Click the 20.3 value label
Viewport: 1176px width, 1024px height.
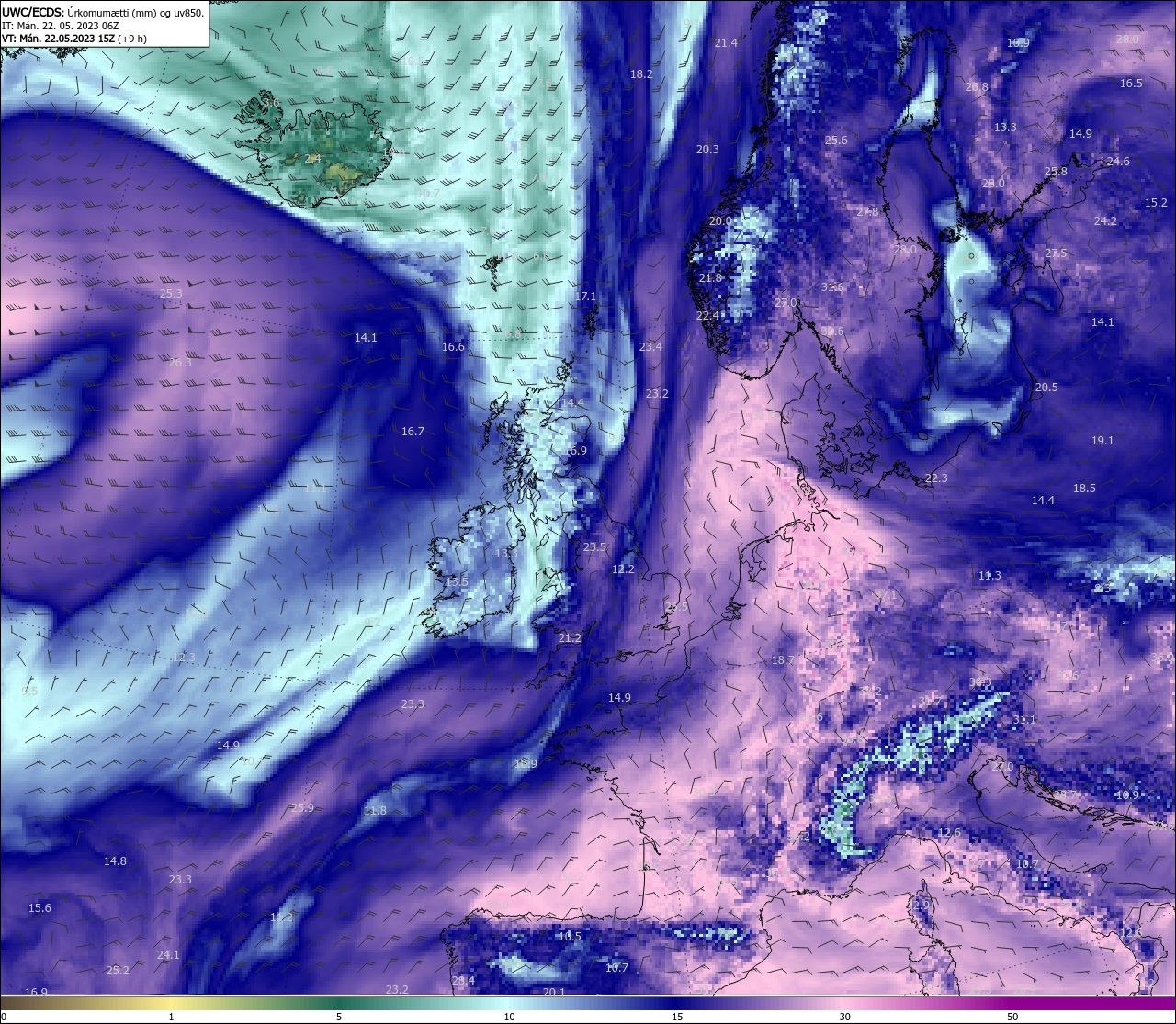click(x=707, y=150)
